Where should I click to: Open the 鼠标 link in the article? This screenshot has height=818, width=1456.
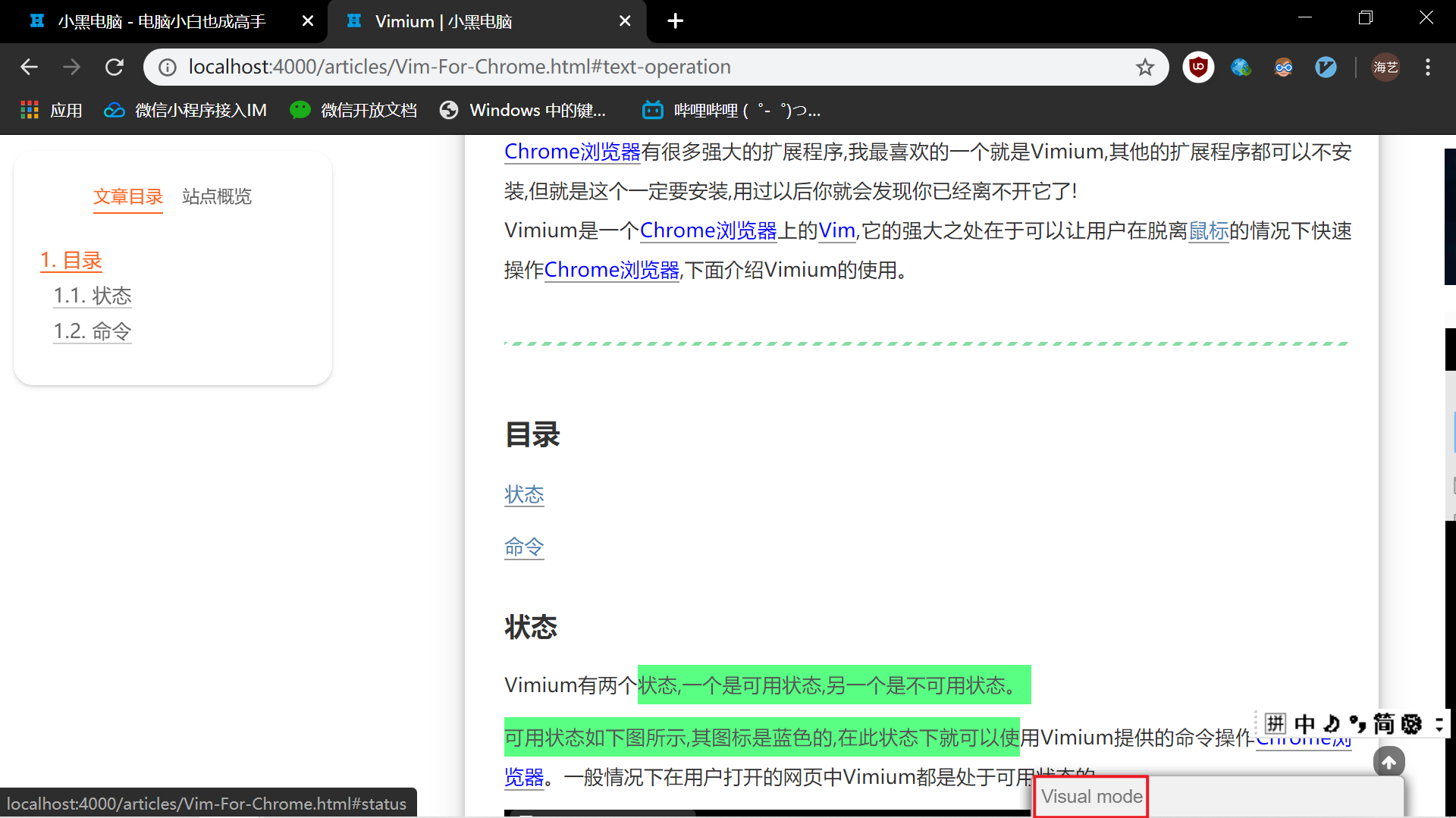[x=1209, y=230]
